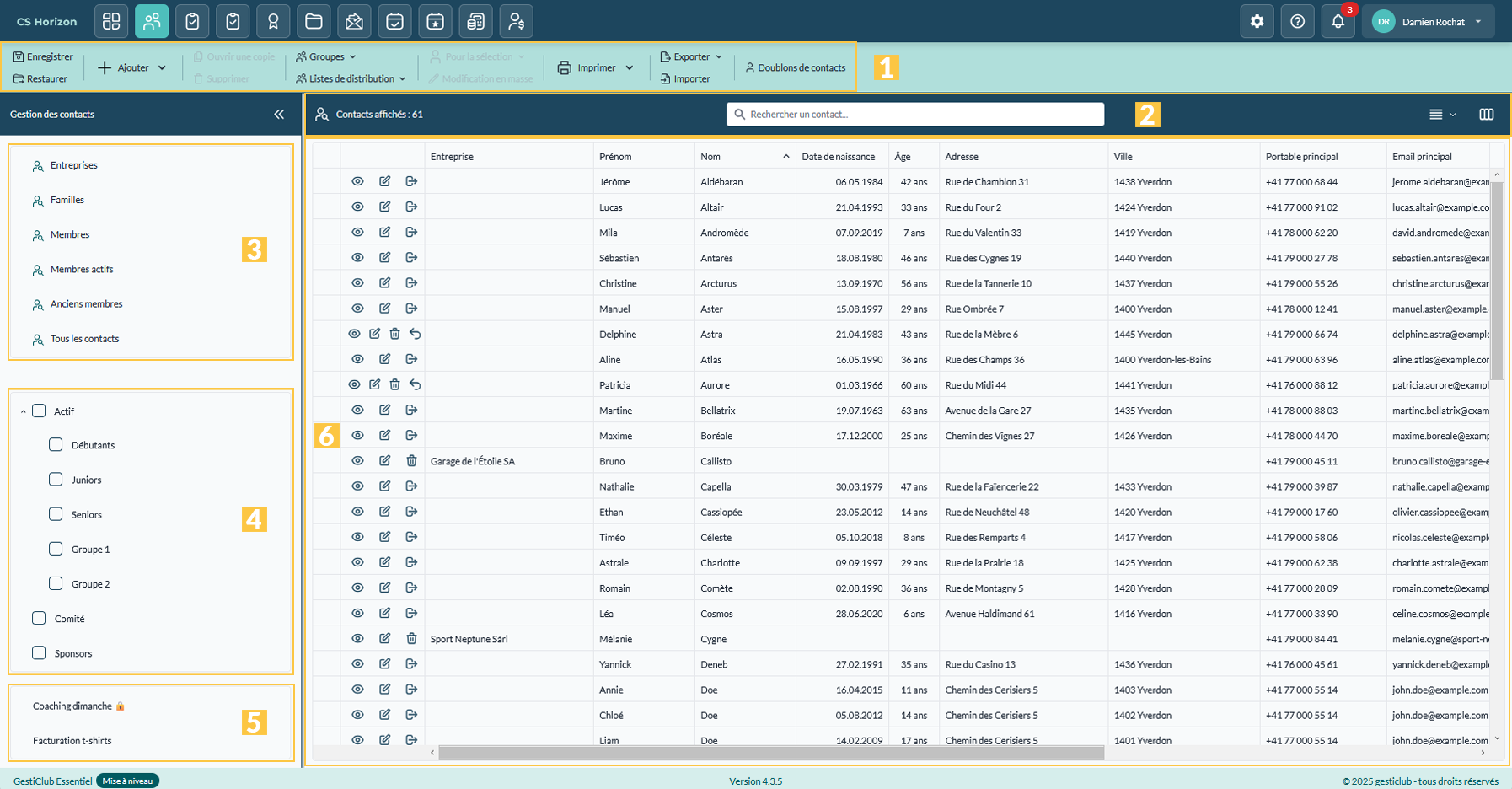
Task: Click the Restaurer button
Action: (40, 78)
